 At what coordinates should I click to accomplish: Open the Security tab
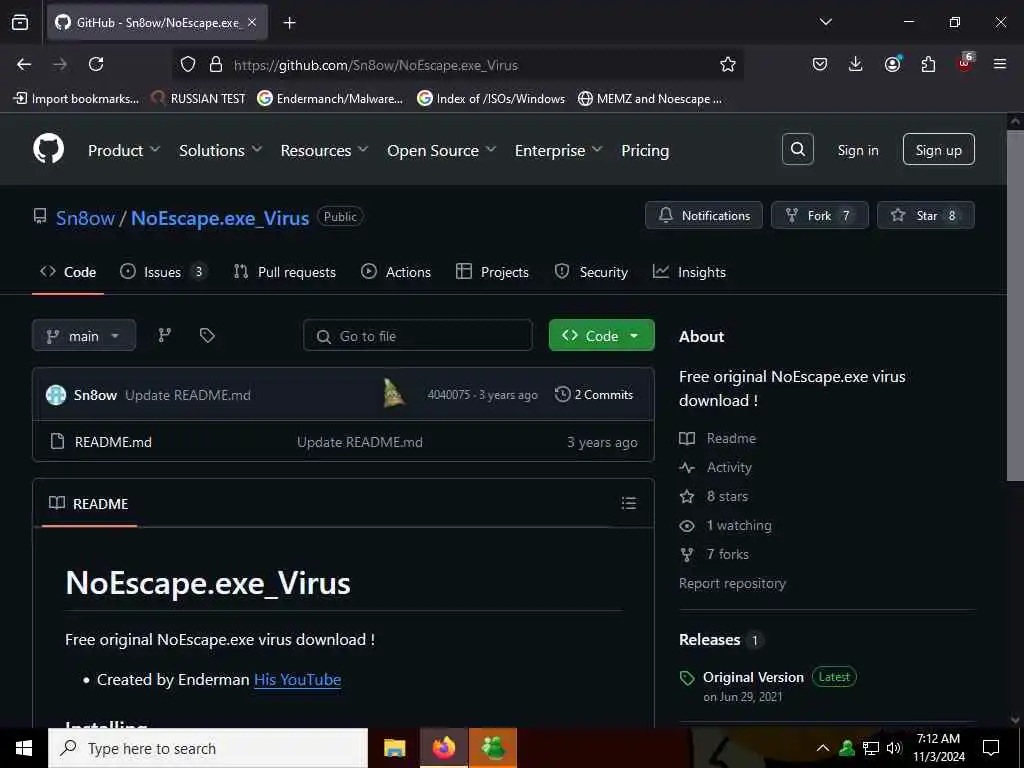[x=591, y=272]
